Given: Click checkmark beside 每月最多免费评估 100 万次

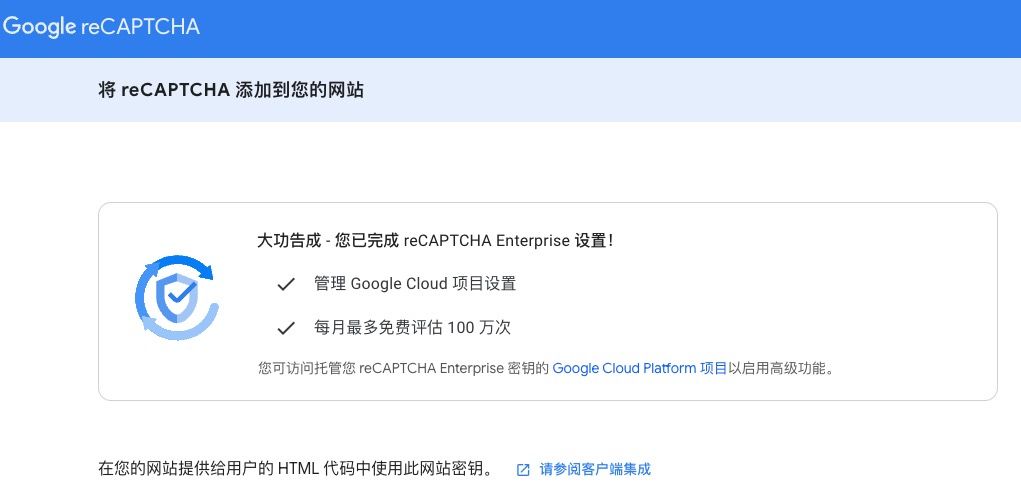Looking at the screenshot, I should pos(287,328).
